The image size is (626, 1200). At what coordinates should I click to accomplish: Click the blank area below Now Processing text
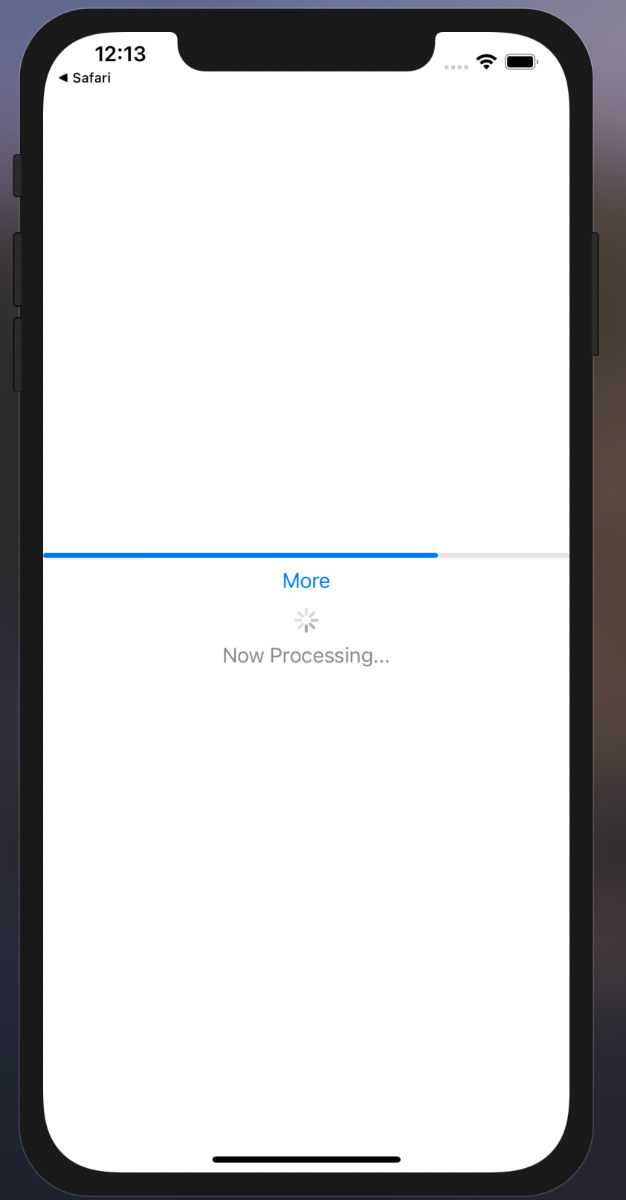[x=306, y=900]
